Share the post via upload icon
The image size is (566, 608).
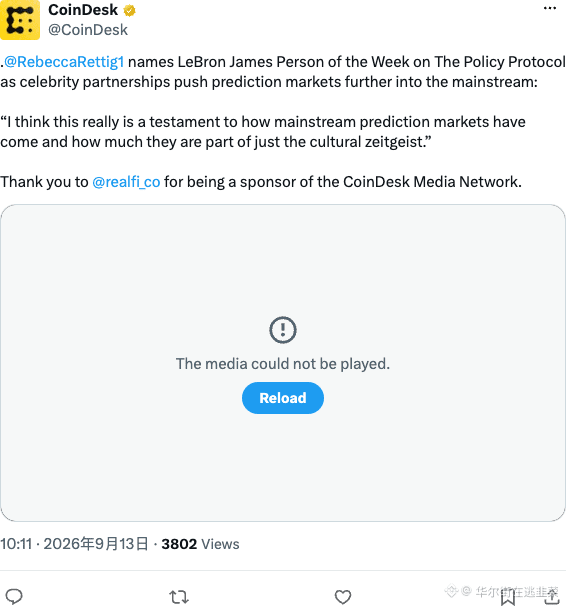click(x=551, y=596)
